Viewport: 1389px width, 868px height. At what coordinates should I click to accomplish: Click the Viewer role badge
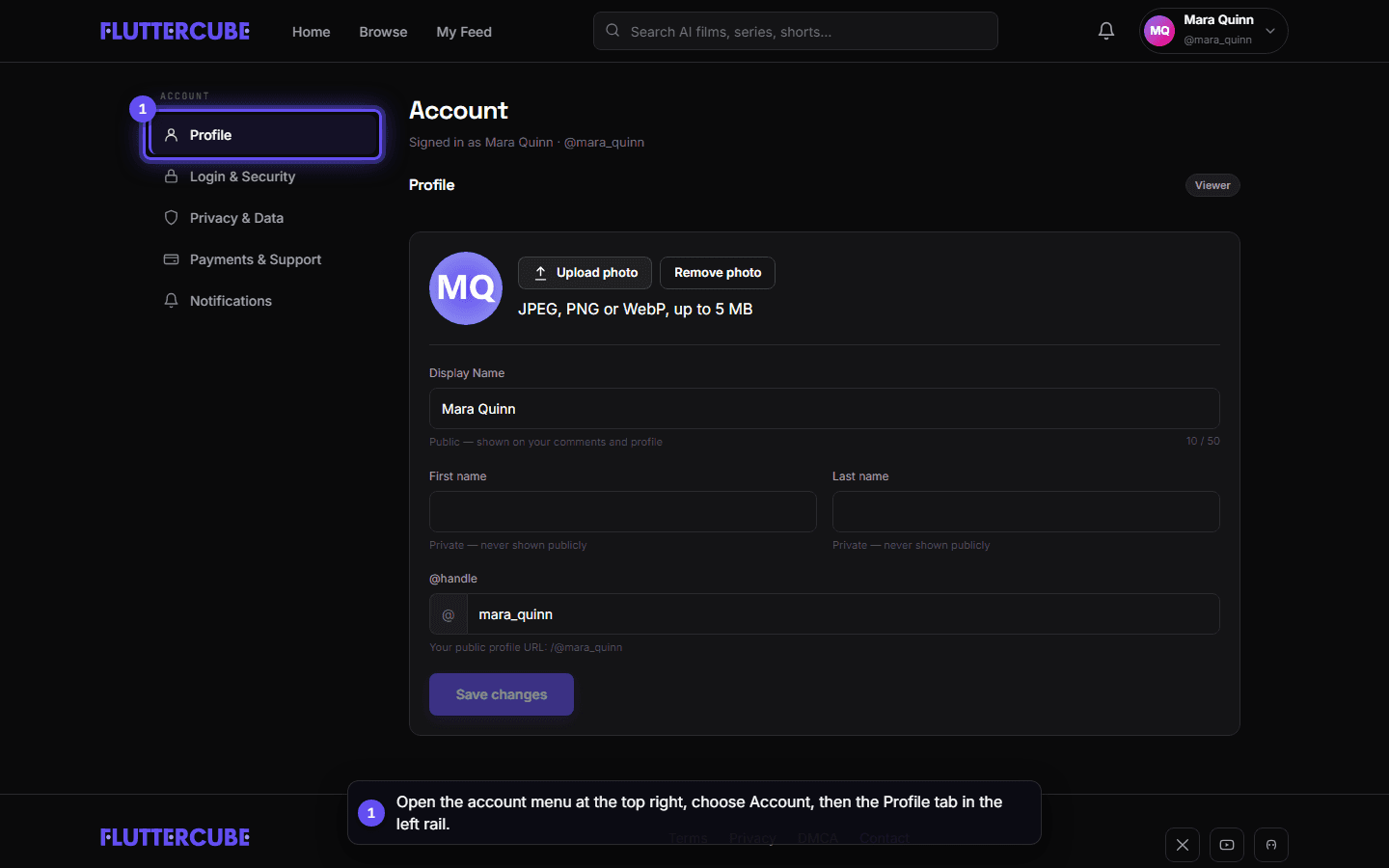click(1212, 185)
